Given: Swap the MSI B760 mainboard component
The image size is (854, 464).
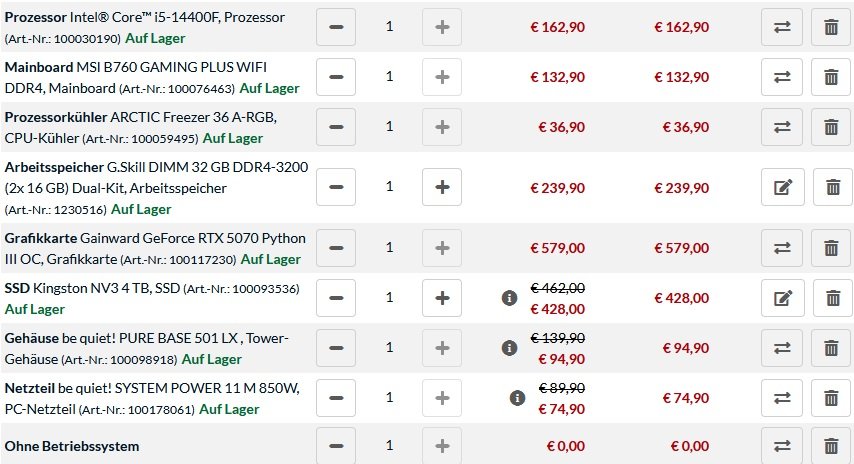Looking at the screenshot, I should point(782,77).
